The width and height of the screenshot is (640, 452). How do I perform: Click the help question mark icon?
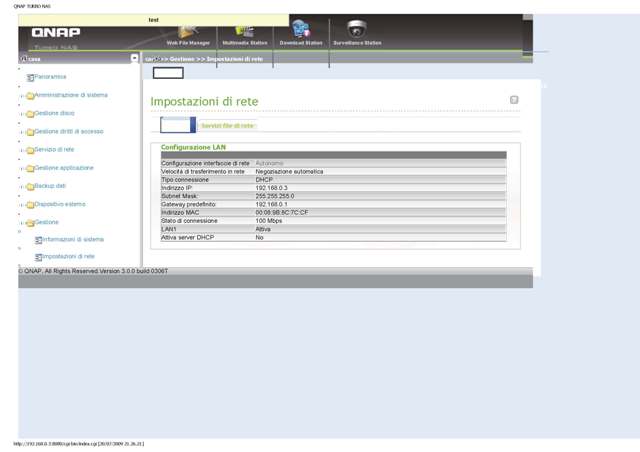point(514,100)
